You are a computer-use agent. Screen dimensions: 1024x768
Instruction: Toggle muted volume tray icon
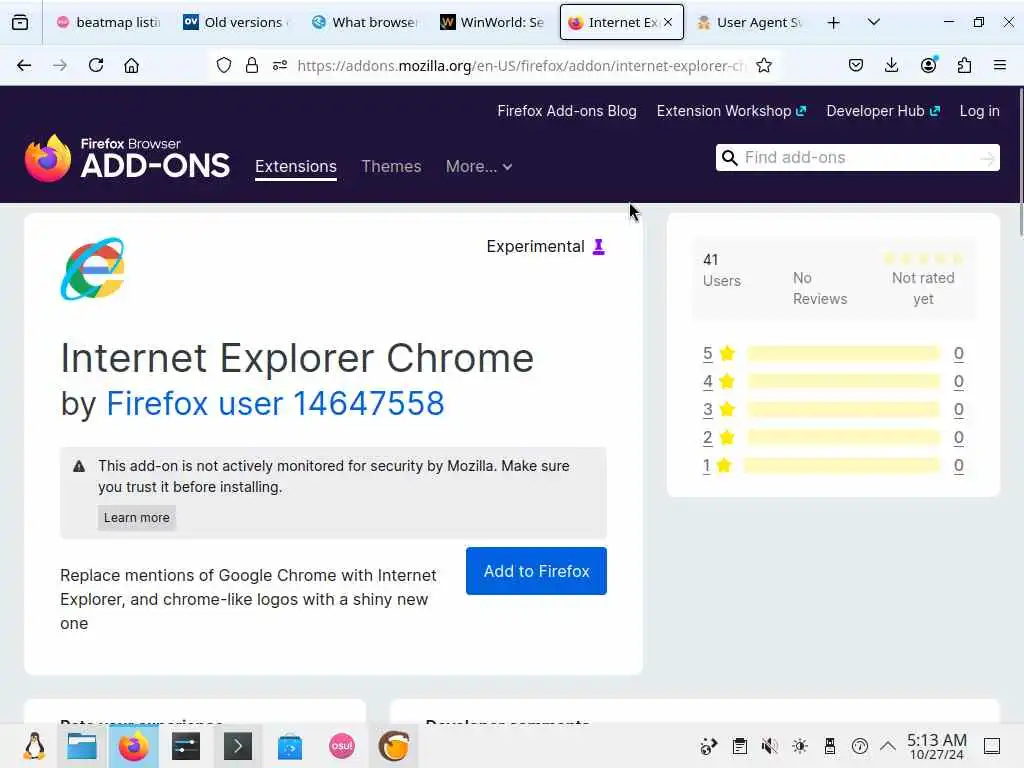click(x=769, y=746)
